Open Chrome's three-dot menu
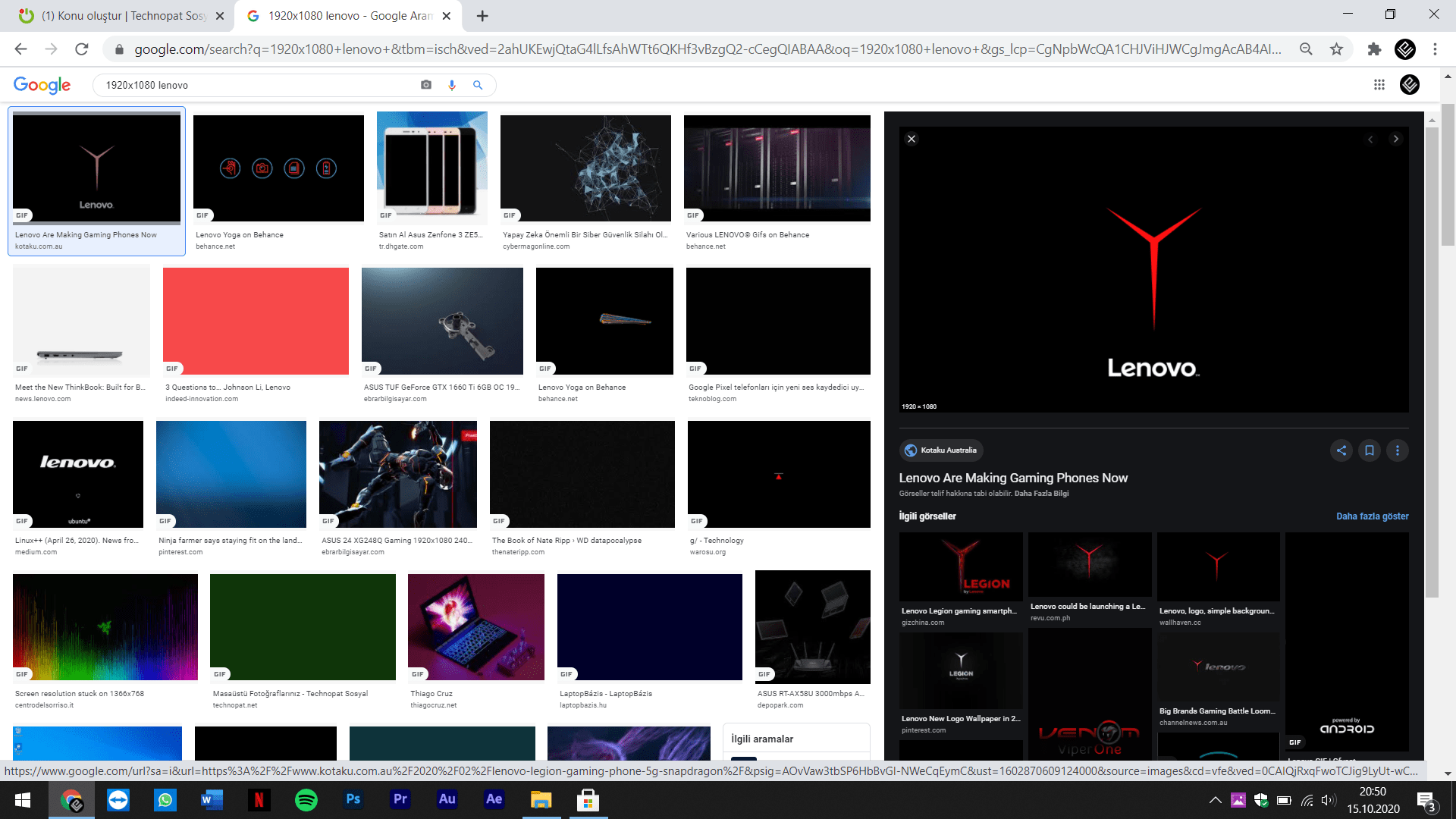 pyautogui.click(x=1435, y=49)
